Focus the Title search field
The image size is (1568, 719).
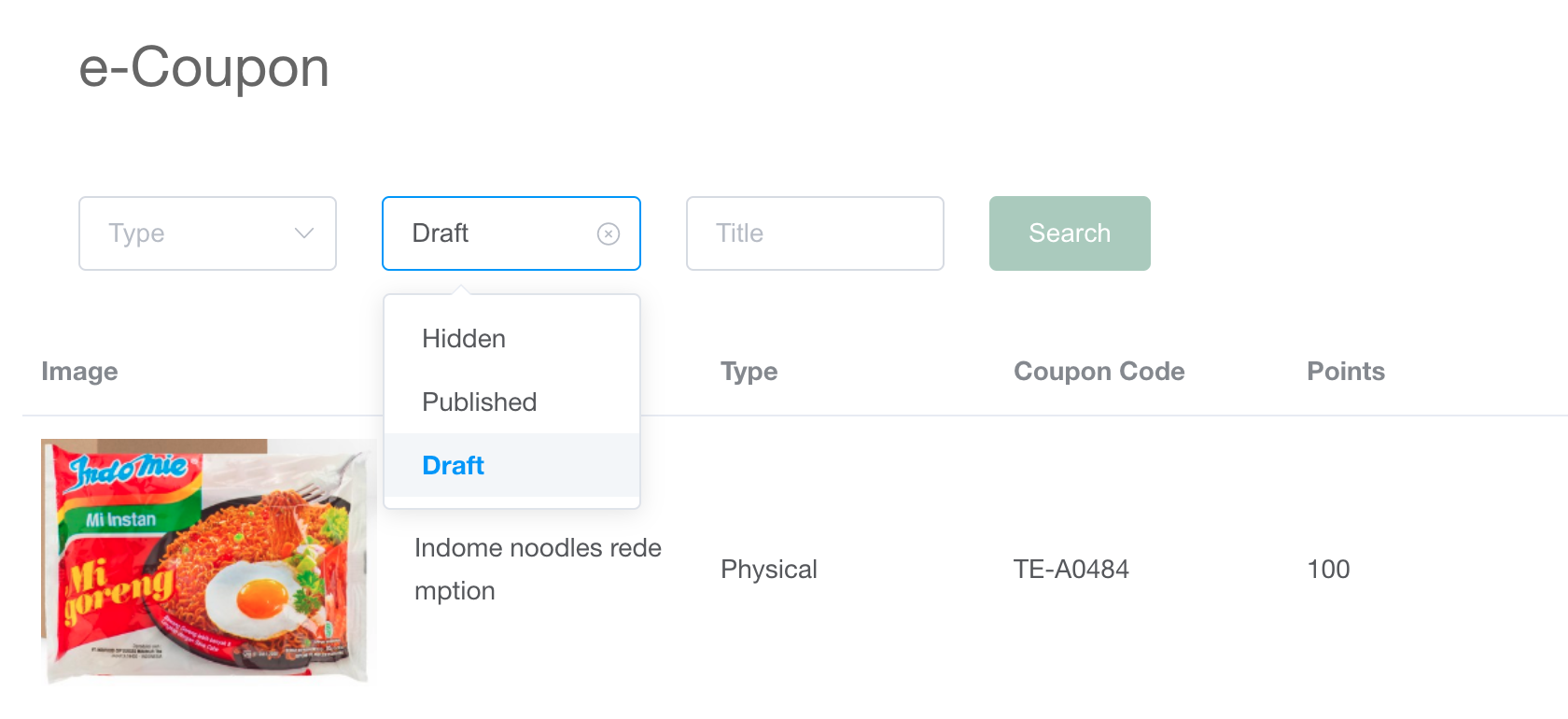click(814, 233)
